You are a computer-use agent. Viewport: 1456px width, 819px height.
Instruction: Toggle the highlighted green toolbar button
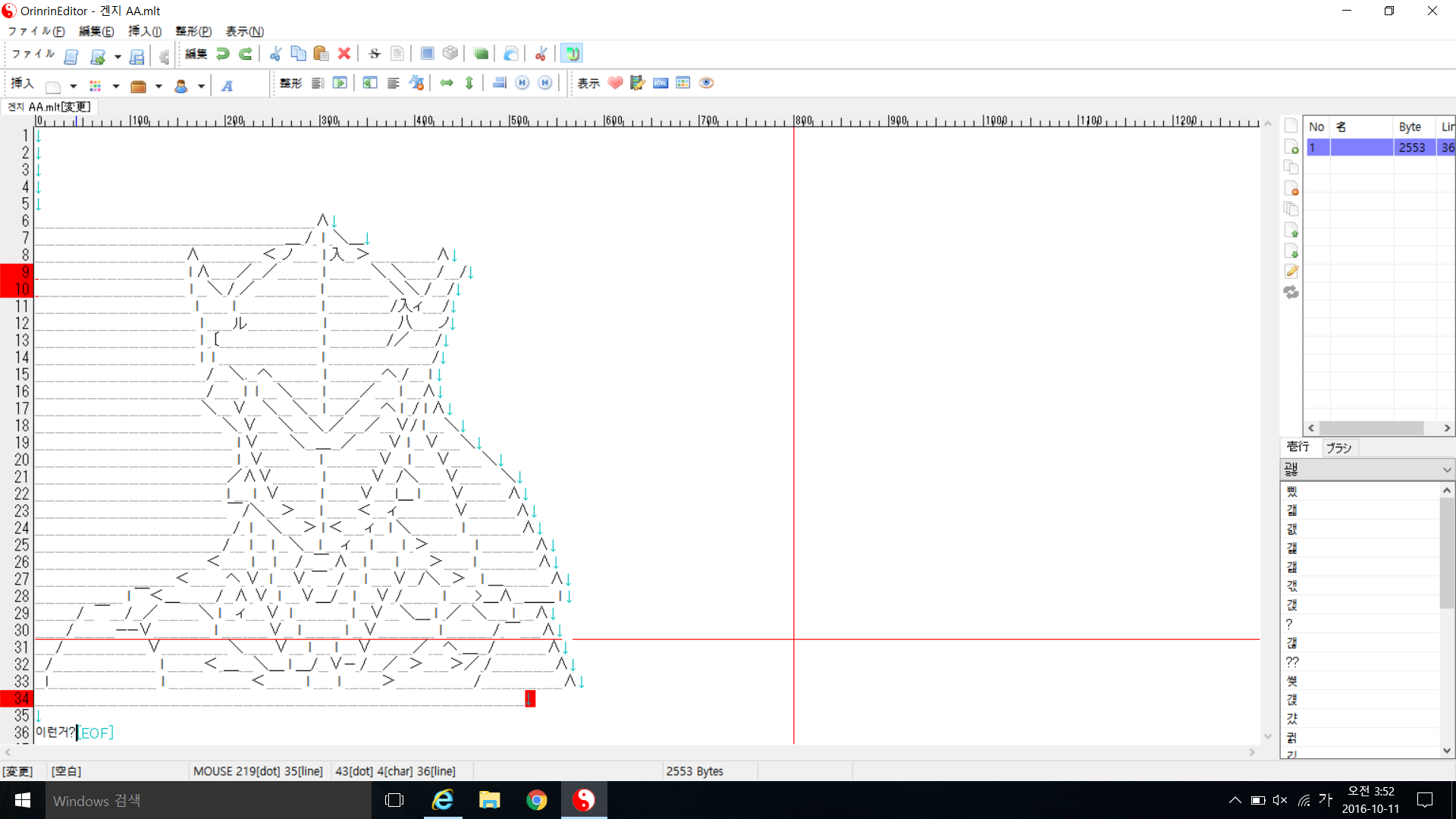coord(572,54)
